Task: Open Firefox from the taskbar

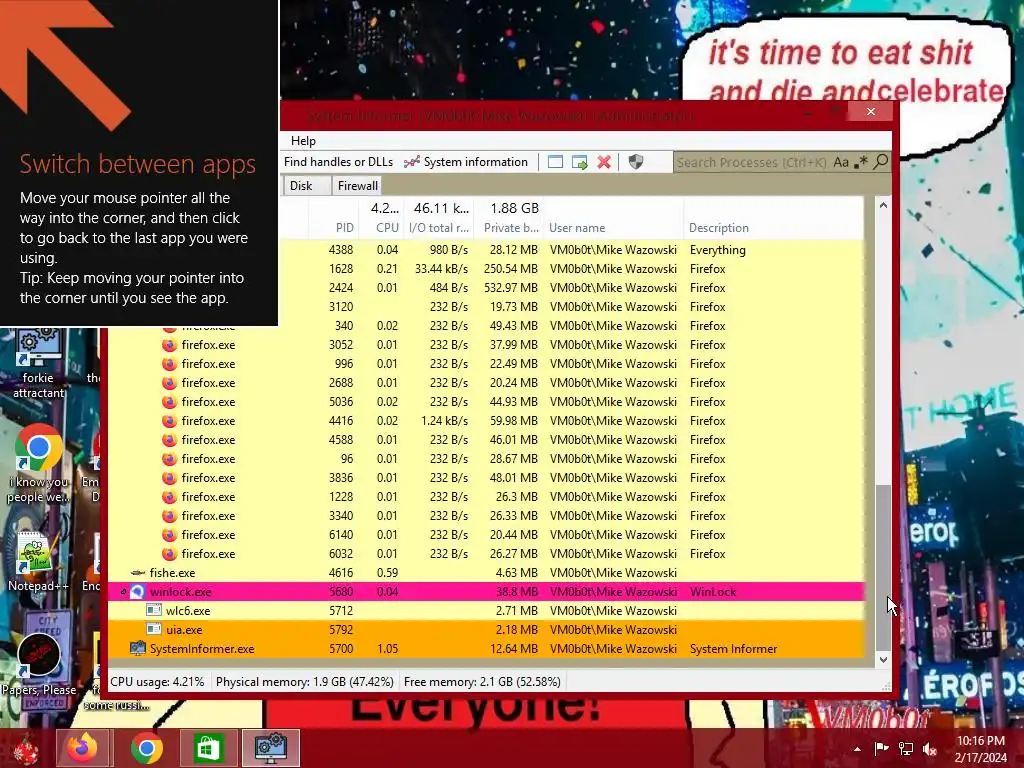Action: coord(84,748)
